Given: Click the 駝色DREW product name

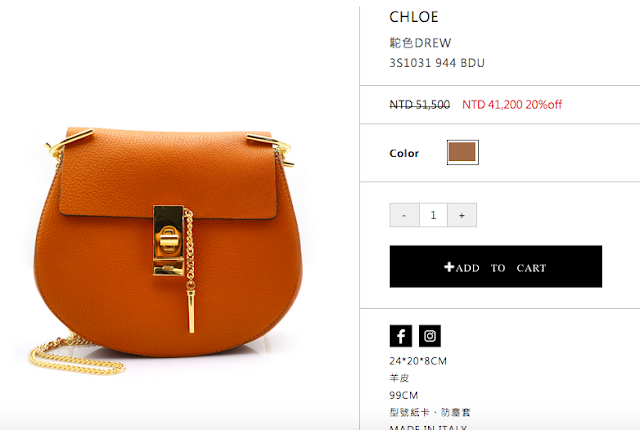Looking at the screenshot, I should (x=420, y=43).
